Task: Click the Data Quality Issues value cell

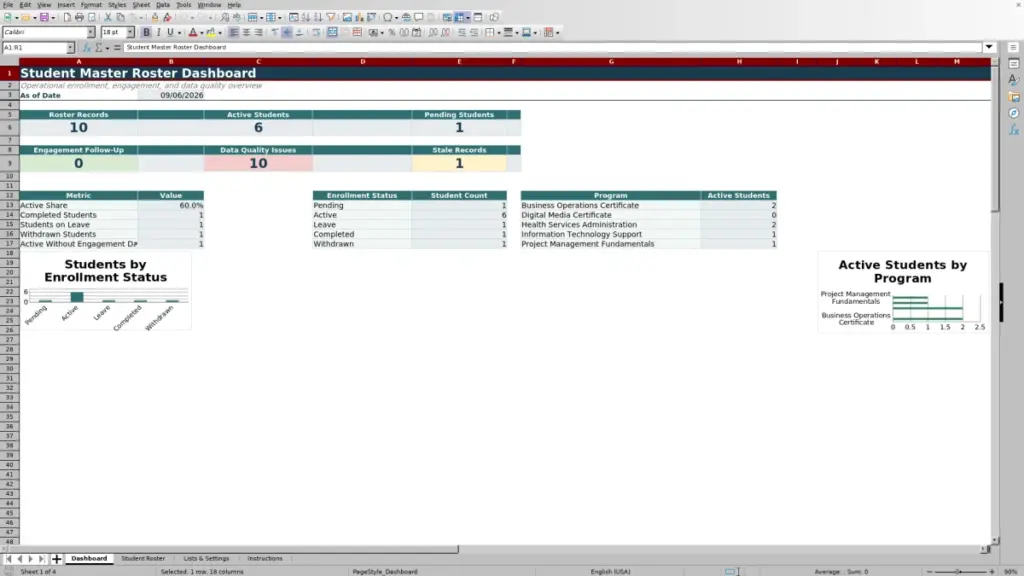Action: (x=258, y=163)
